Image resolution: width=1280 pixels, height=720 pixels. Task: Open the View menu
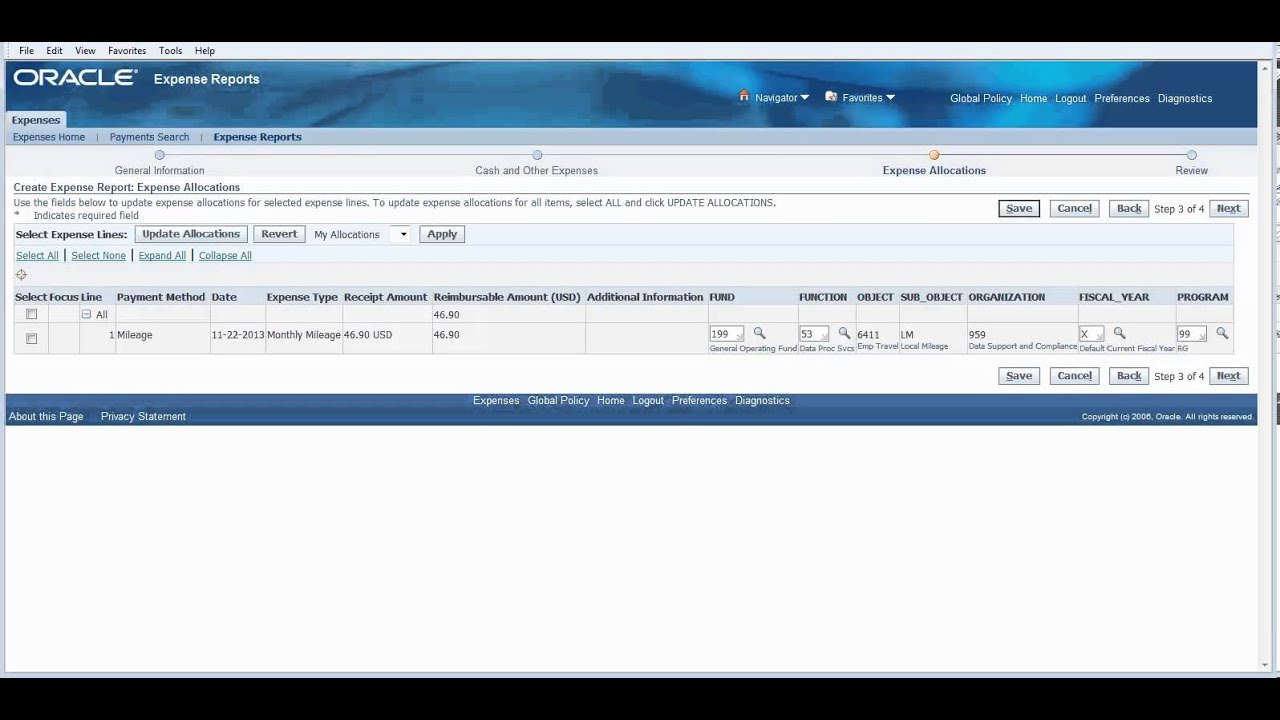coord(85,51)
